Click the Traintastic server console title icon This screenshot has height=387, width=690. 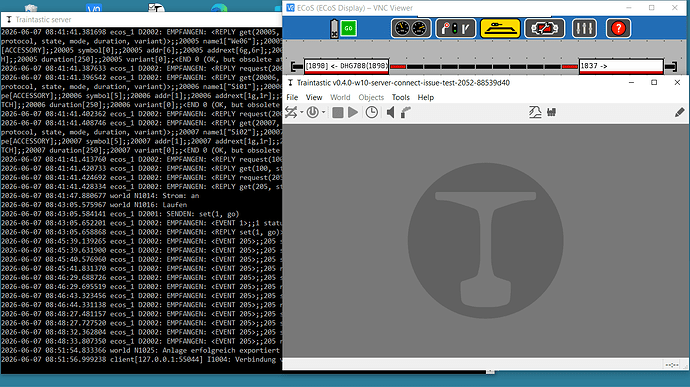[9, 19]
